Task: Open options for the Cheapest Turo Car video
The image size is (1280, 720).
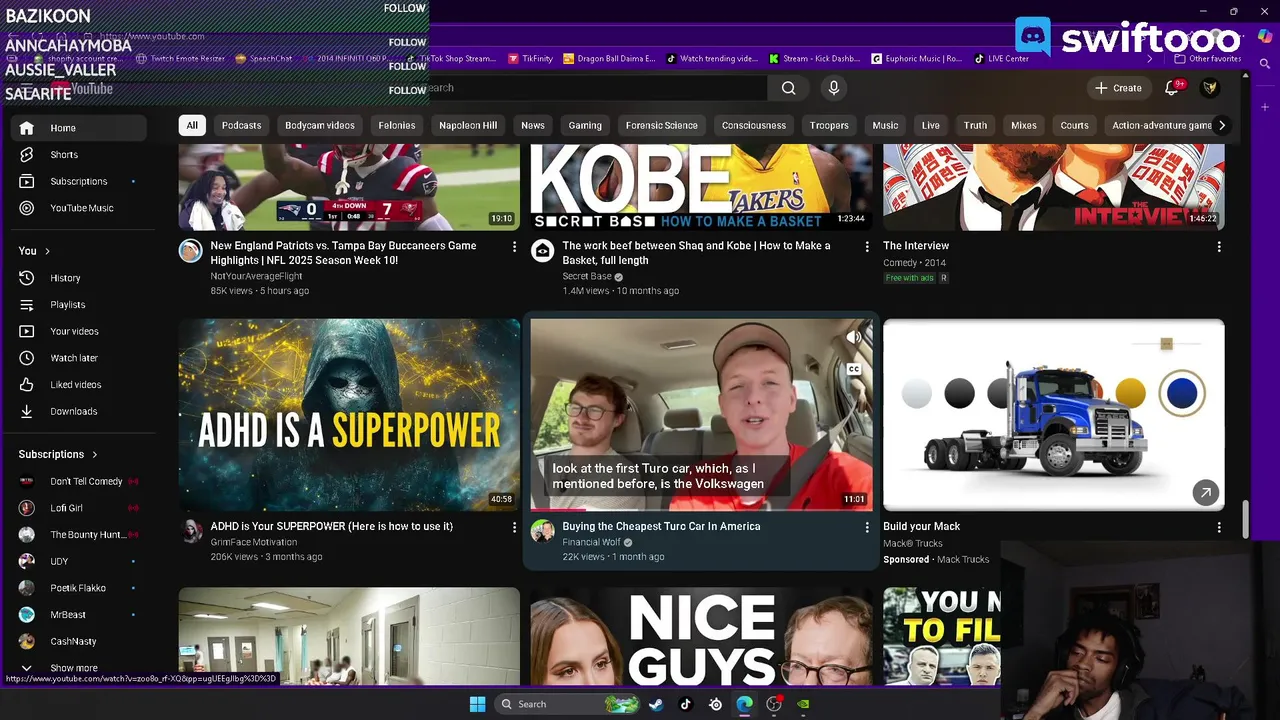Action: 867,527
